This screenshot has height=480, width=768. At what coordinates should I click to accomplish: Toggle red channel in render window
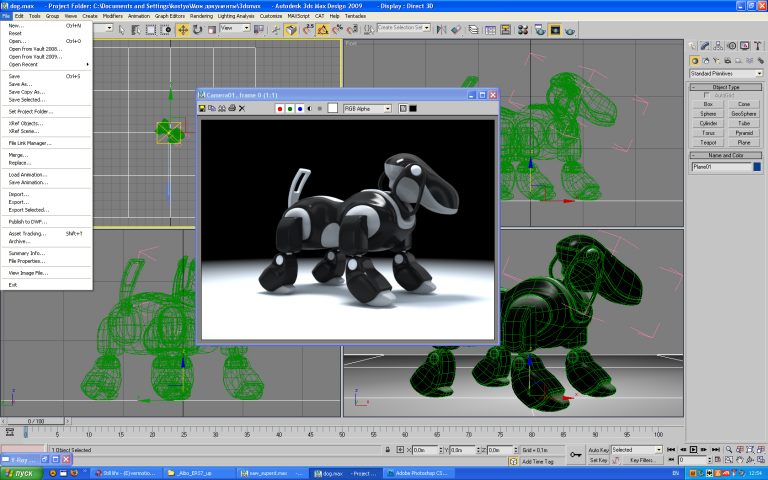pyautogui.click(x=280, y=109)
